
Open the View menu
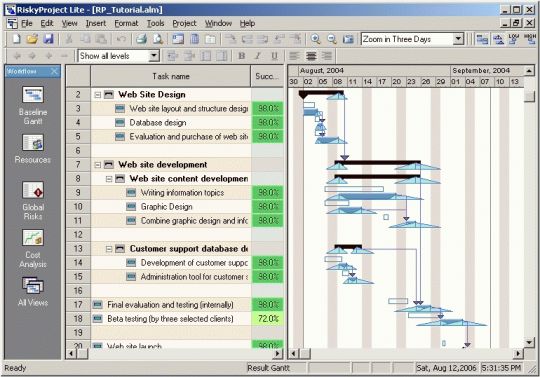tap(70, 23)
